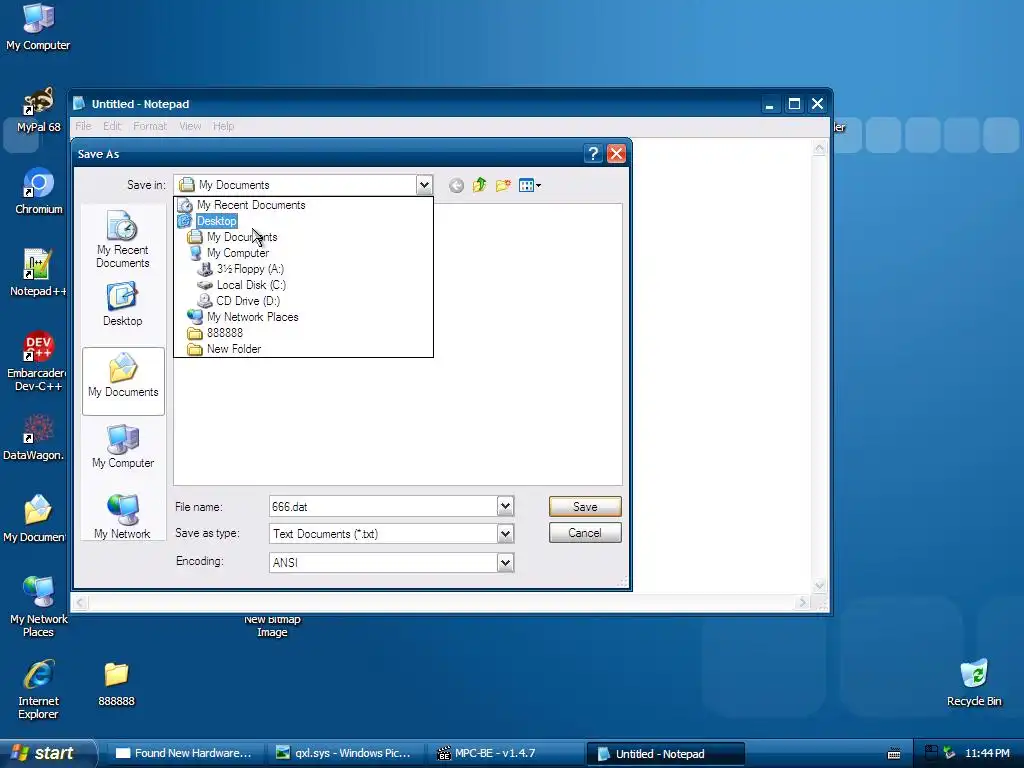This screenshot has width=1024, height=768.
Task: Click the Save button
Action: [585, 507]
